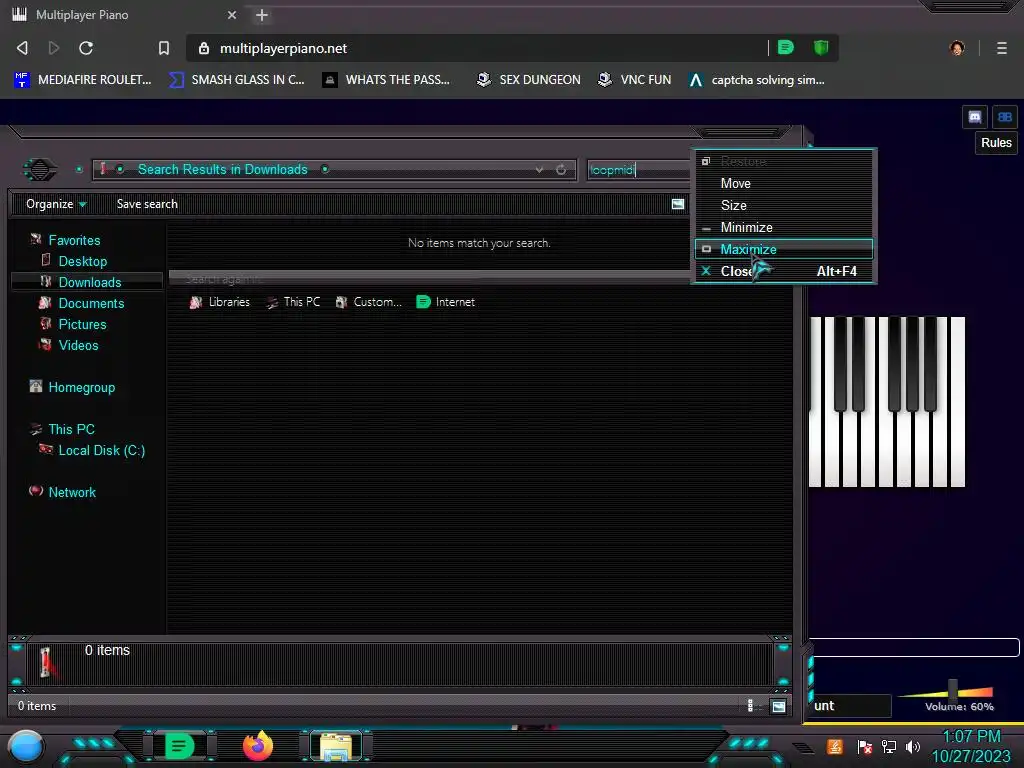Screen dimensions: 1024x768
Task: Open the Start orb on taskbar
Action: tap(26, 746)
